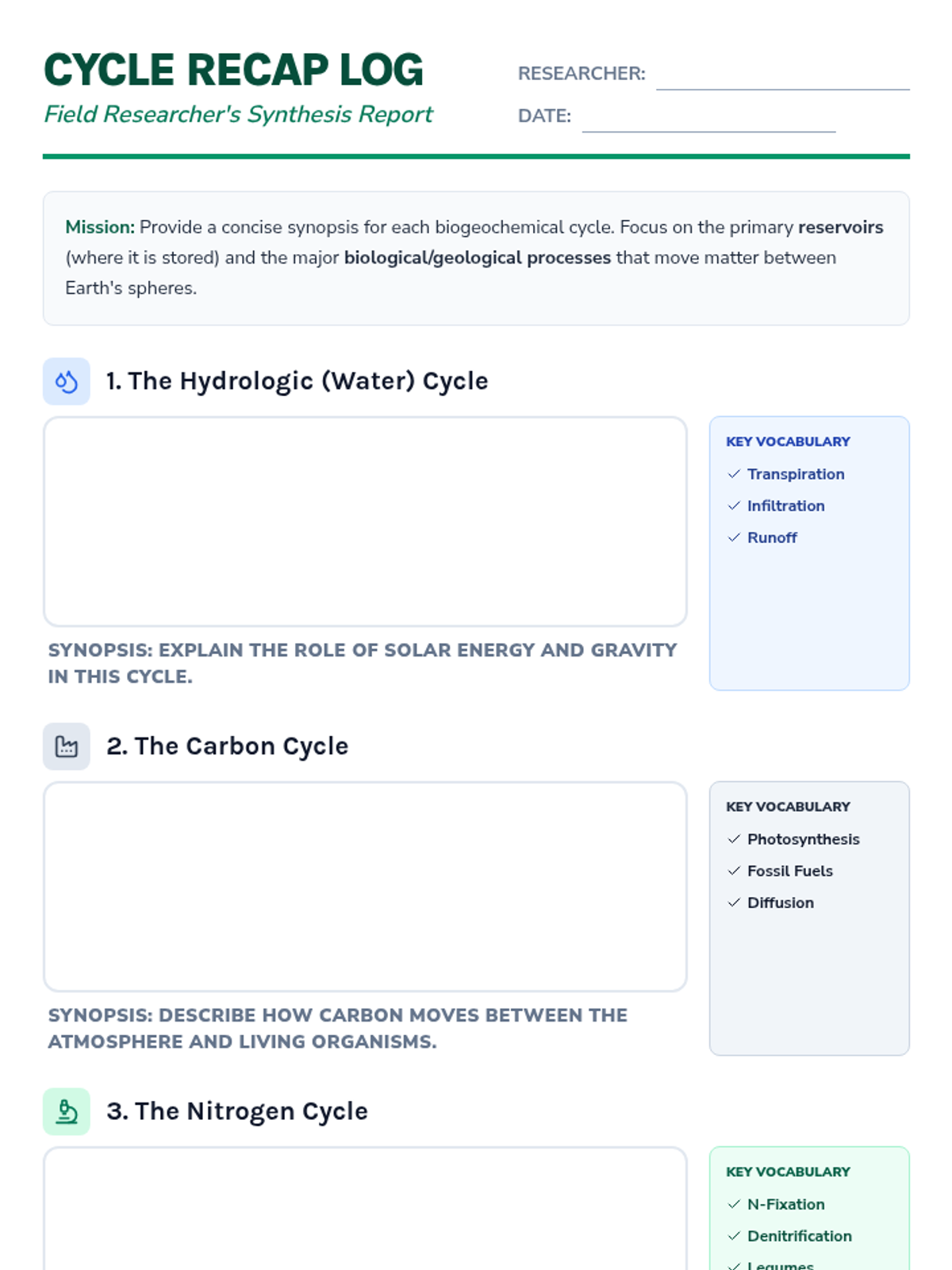Viewport: 952px width, 1270px height.
Task: Select the Hydrologic (Water) Cycle heading
Action: 297,381
